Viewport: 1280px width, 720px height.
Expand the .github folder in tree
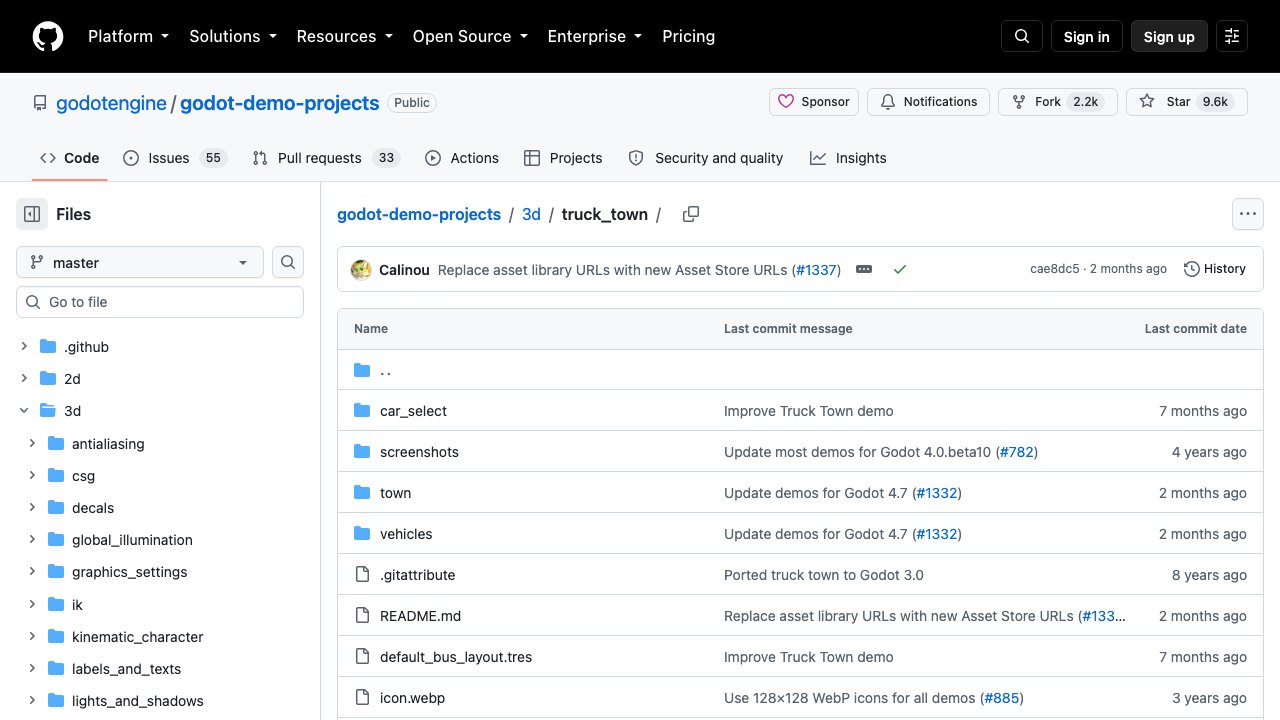(x=24, y=347)
